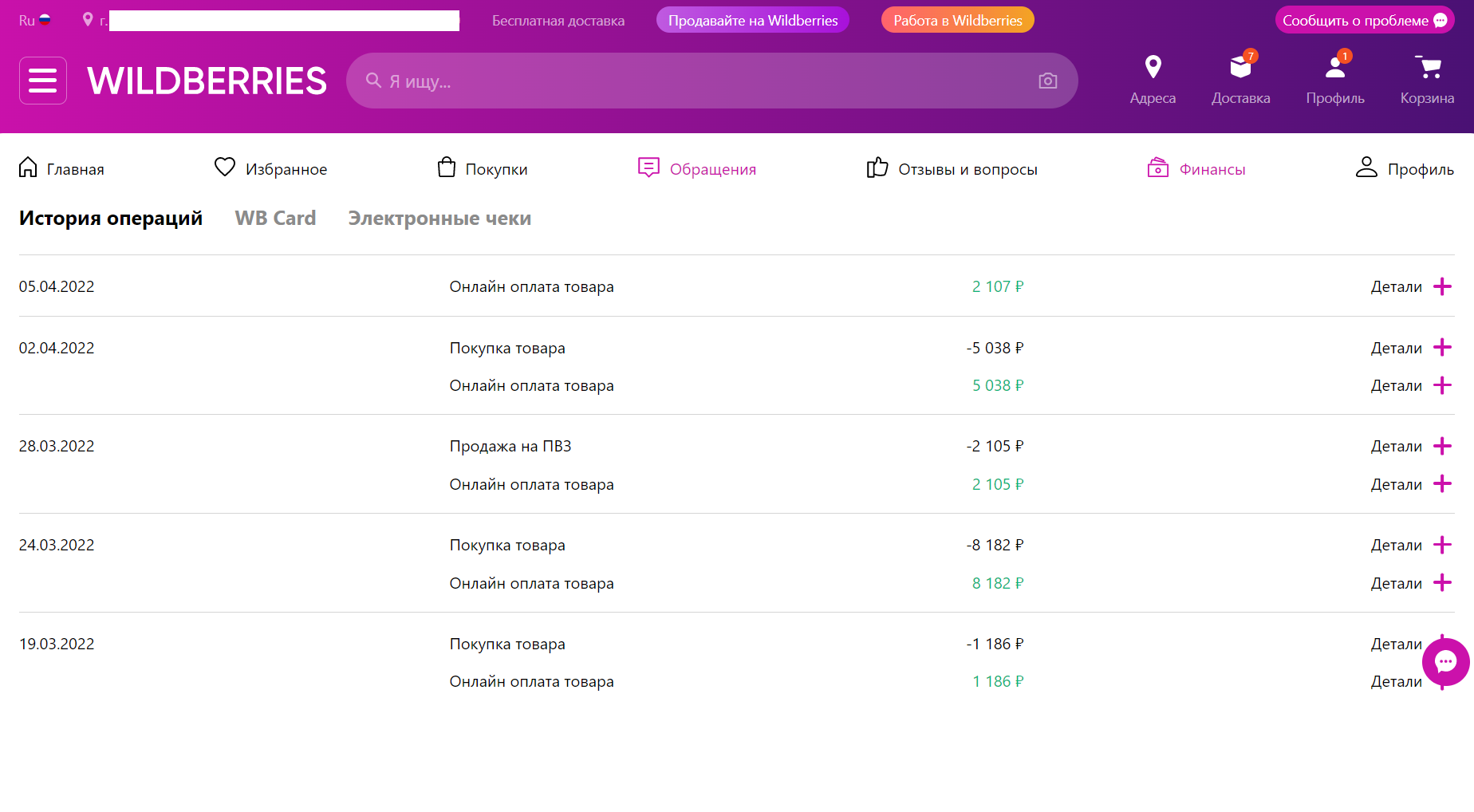Click the Финансы wallet icon
The image size is (1474, 812).
click(x=1158, y=168)
